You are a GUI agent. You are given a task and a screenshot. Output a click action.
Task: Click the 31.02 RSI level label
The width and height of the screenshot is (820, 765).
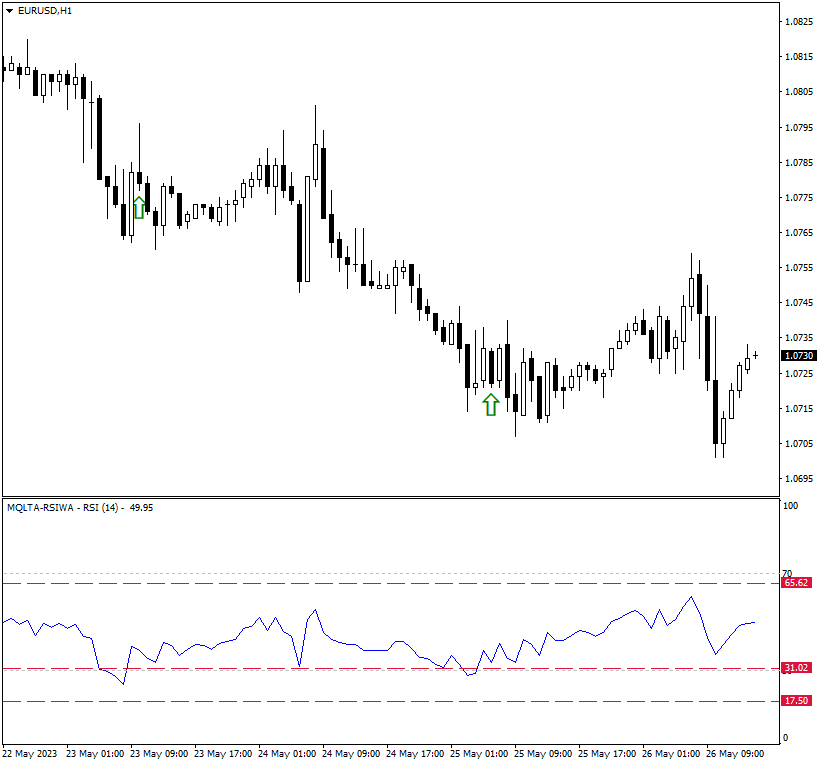coord(796,668)
